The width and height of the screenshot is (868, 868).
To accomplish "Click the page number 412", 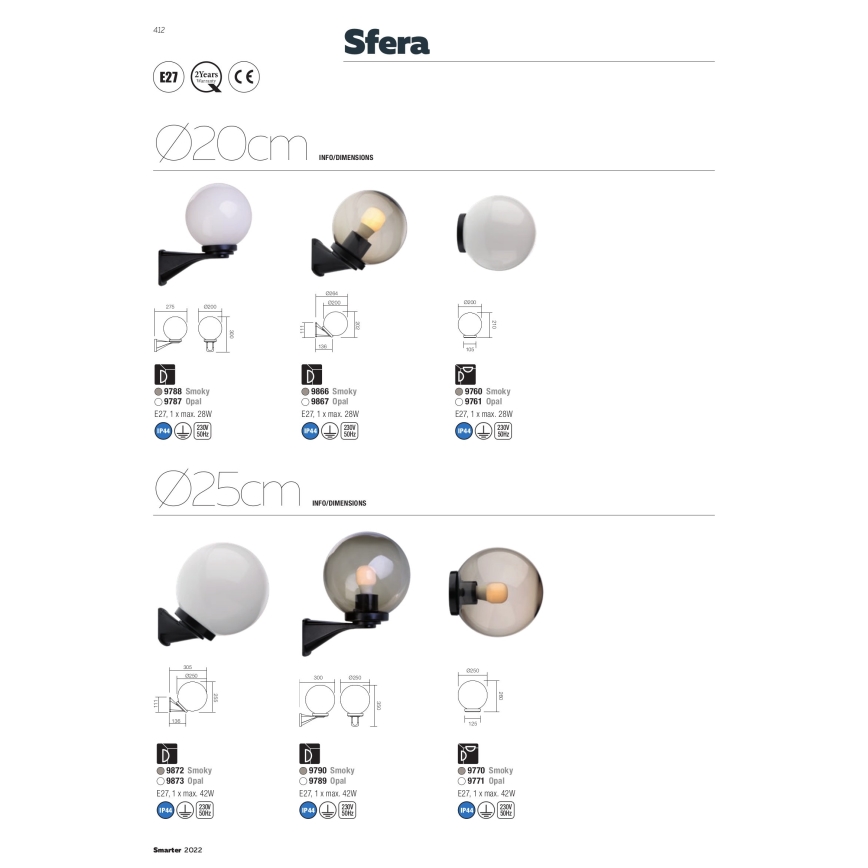I will [x=158, y=31].
